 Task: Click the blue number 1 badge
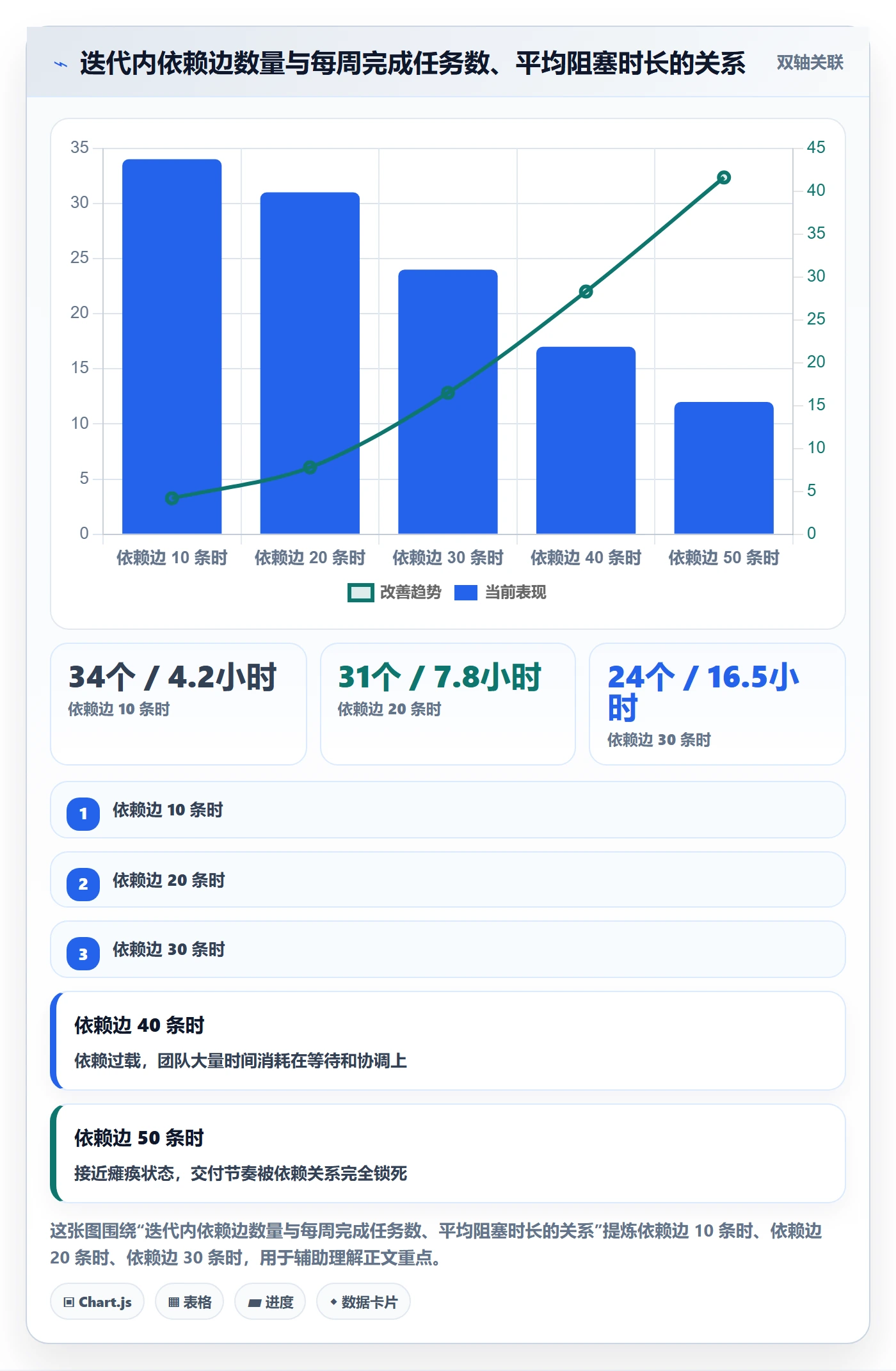pos(83,814)
